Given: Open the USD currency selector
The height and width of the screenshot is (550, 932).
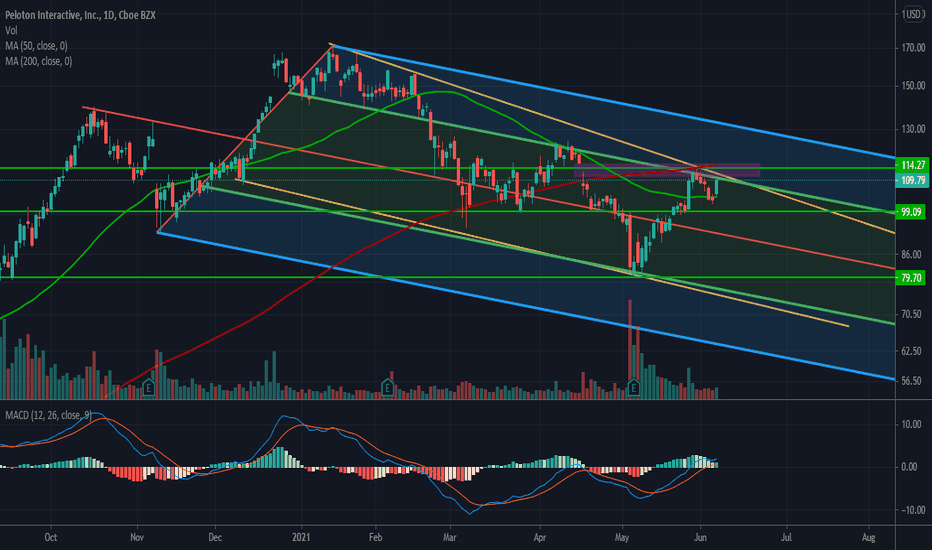Looking at the screenshot, I should click(x=912, y=14).
